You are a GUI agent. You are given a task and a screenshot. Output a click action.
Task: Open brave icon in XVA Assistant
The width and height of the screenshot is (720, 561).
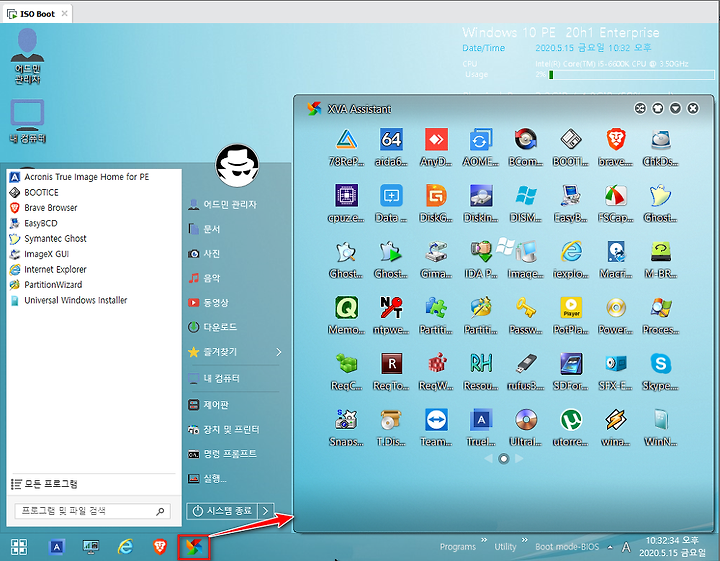(615, 139)
